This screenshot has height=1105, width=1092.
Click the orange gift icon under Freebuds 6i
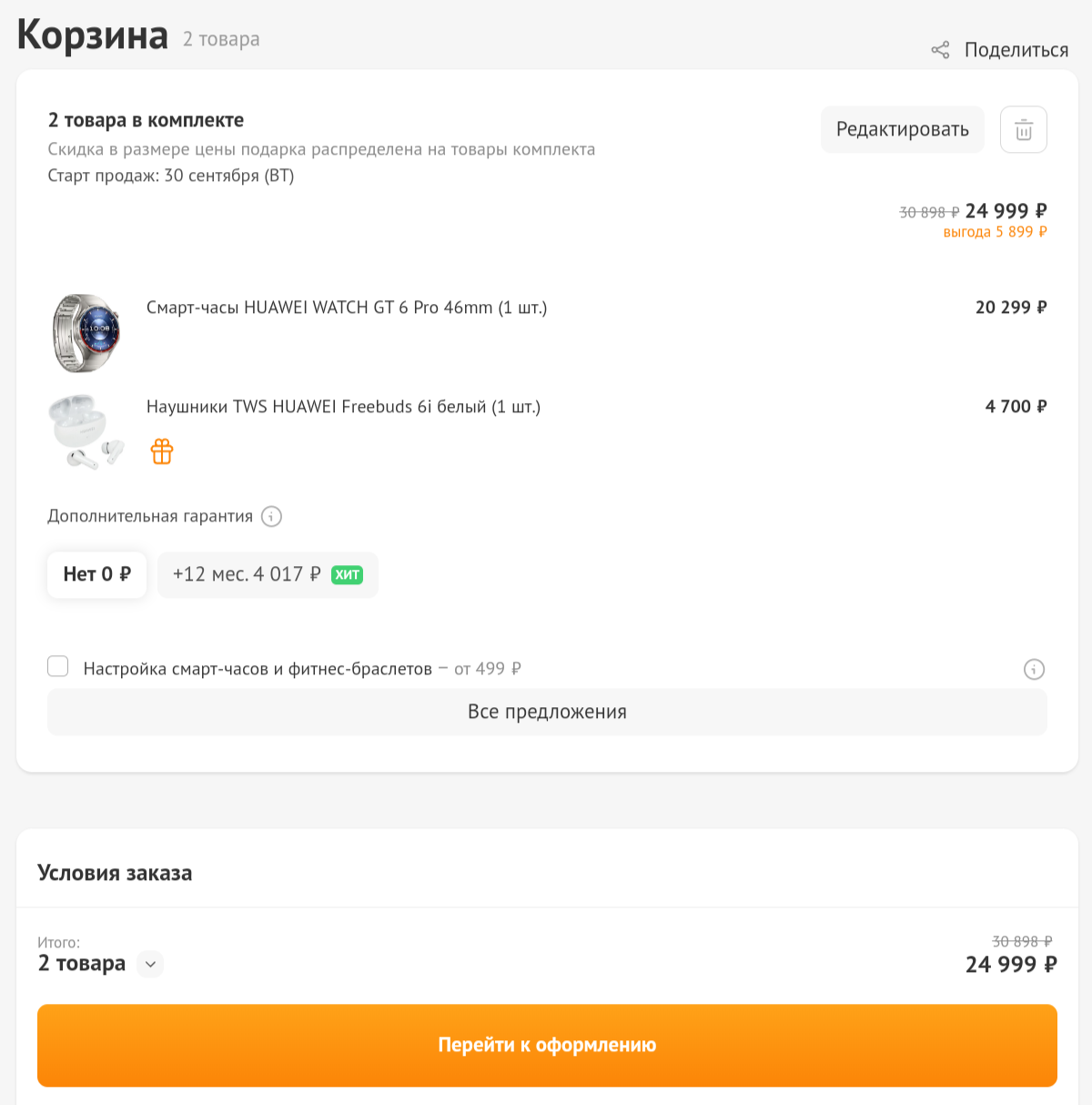pyautogui.click(x=161, y=451)
